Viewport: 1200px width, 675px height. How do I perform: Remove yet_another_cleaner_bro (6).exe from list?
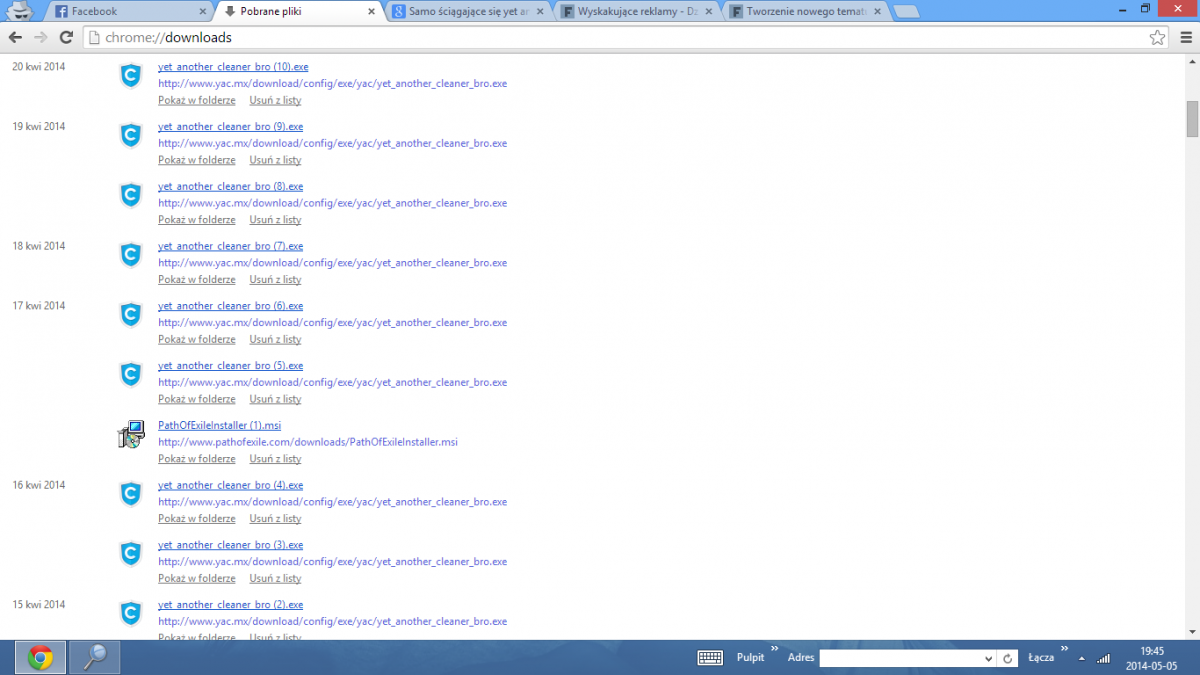tap(275, 340)
